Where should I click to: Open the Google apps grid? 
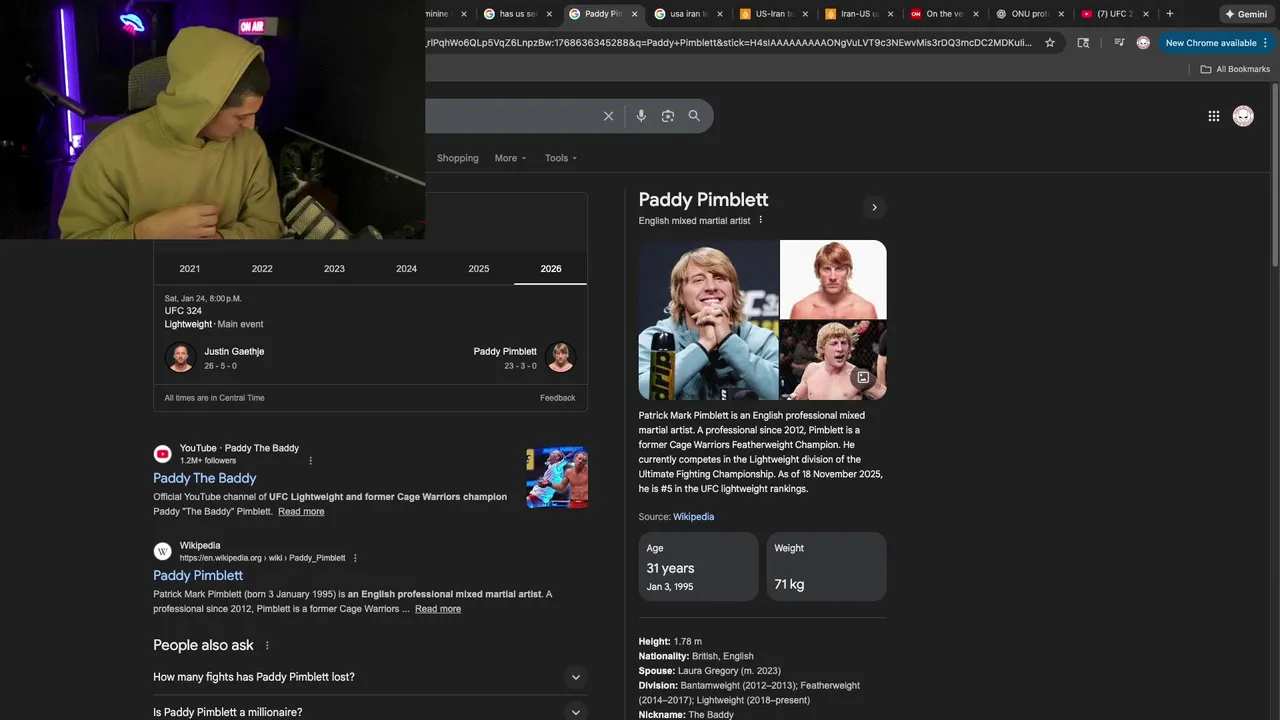pyautogui.click(x=1213, y=116)
